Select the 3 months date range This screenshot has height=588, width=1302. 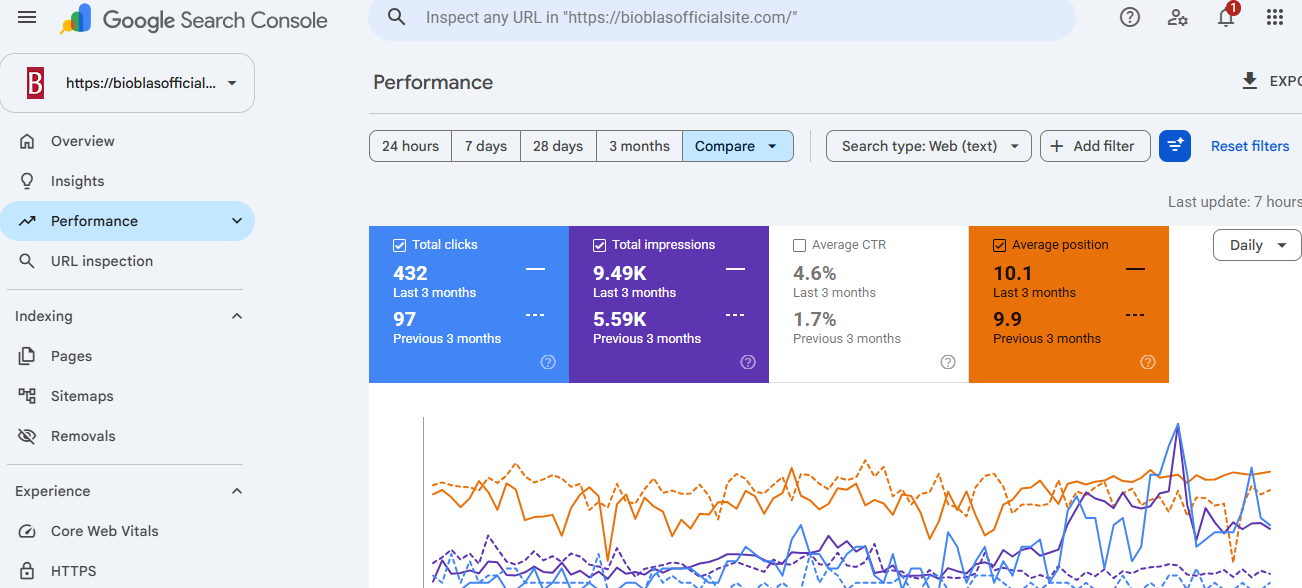click(x=640, y=146)
